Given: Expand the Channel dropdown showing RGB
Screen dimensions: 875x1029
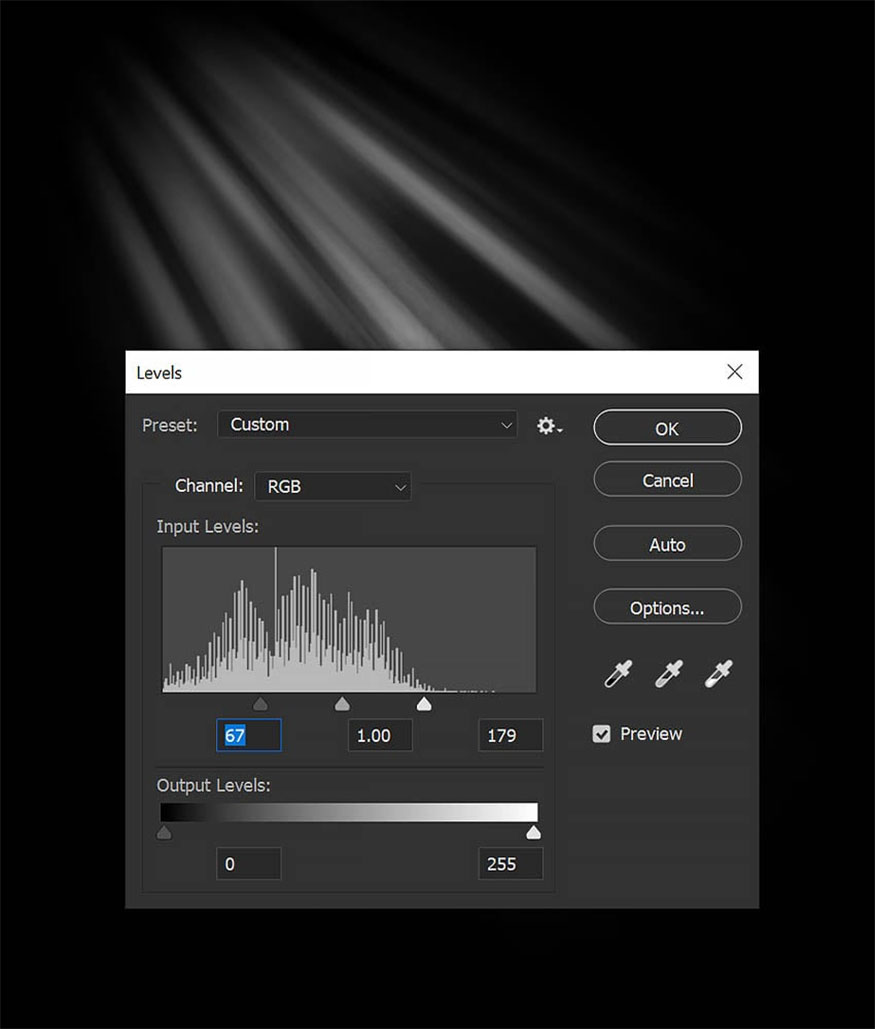Looking at the screenshot, I should (333, 487).
